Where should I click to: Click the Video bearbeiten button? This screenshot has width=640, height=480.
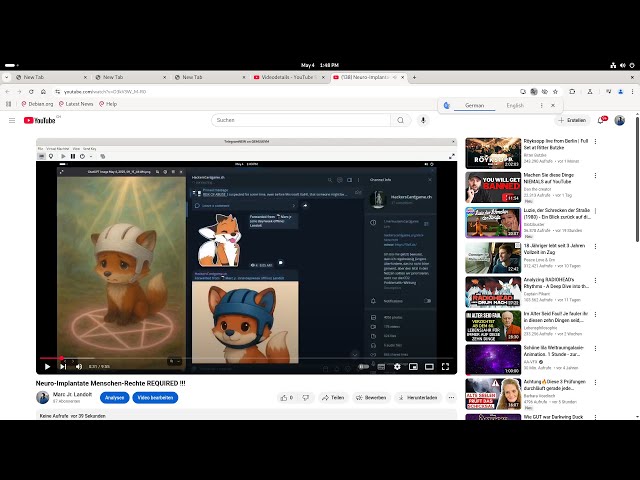tap(155, 397)
